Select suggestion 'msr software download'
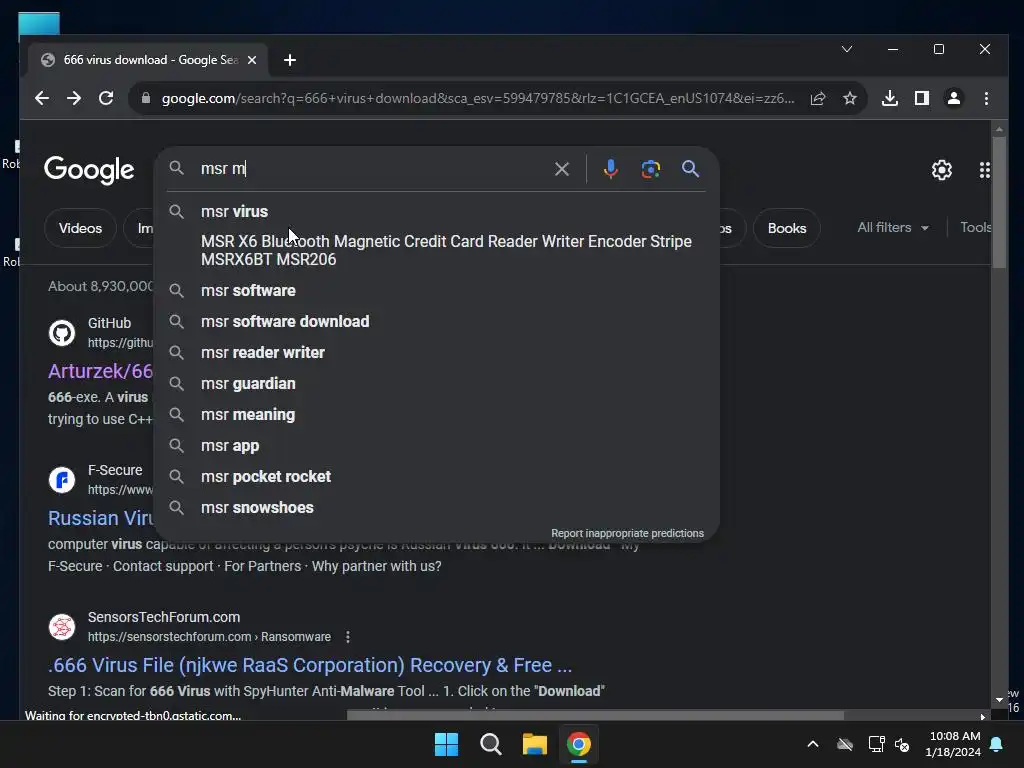 click(x=436, y=321)
